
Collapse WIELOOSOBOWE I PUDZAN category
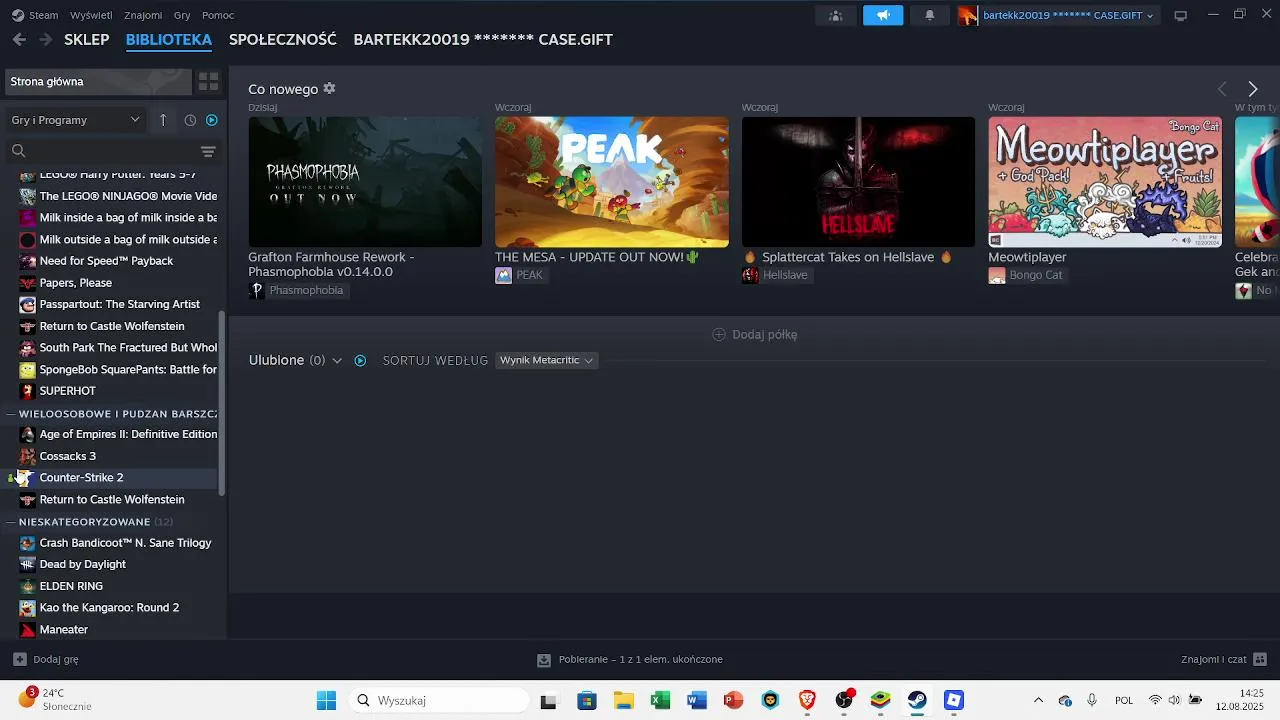11,413
